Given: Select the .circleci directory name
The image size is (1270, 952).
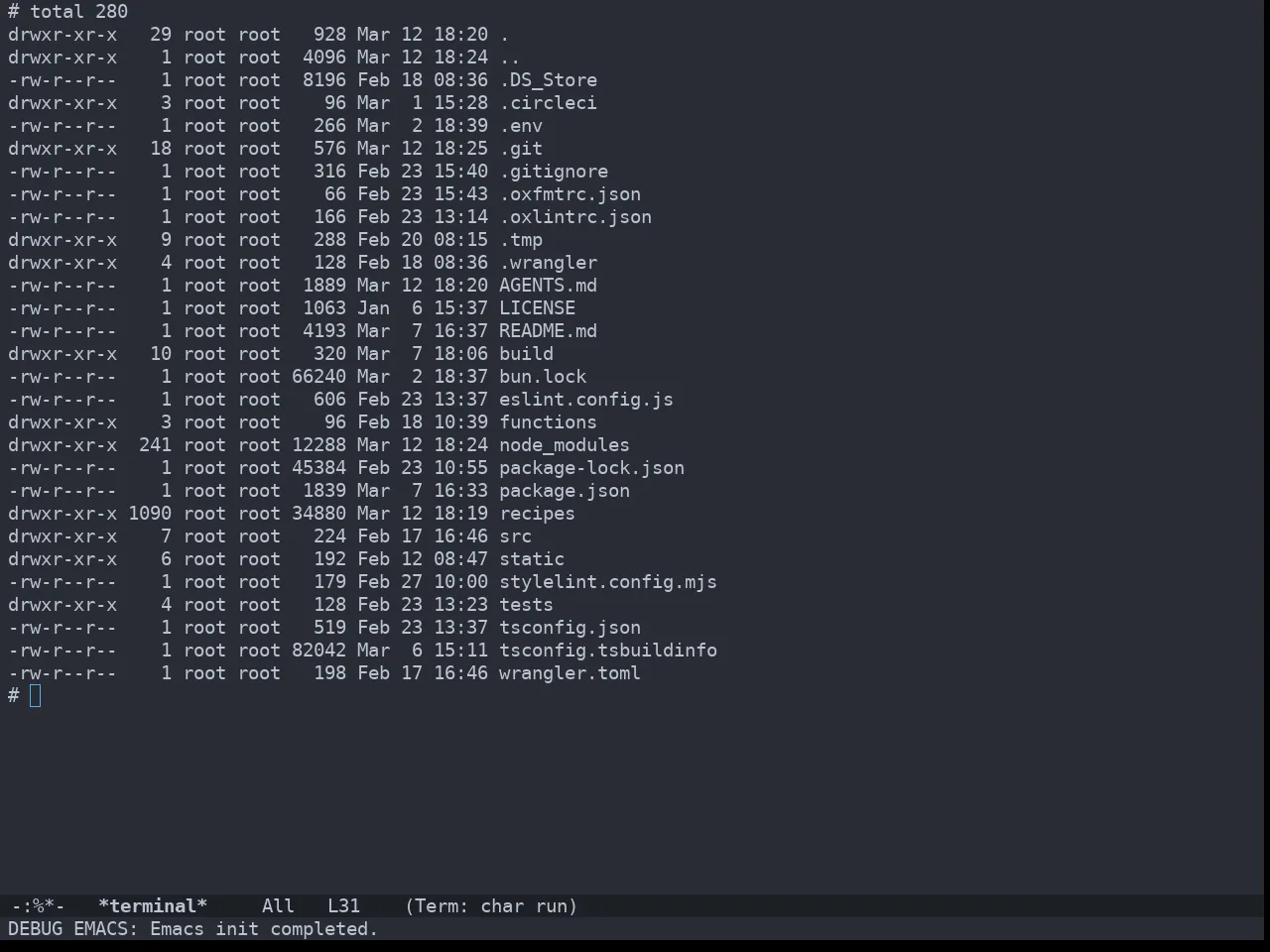Looking at the screenshot, I should click(x=548, y=103).
